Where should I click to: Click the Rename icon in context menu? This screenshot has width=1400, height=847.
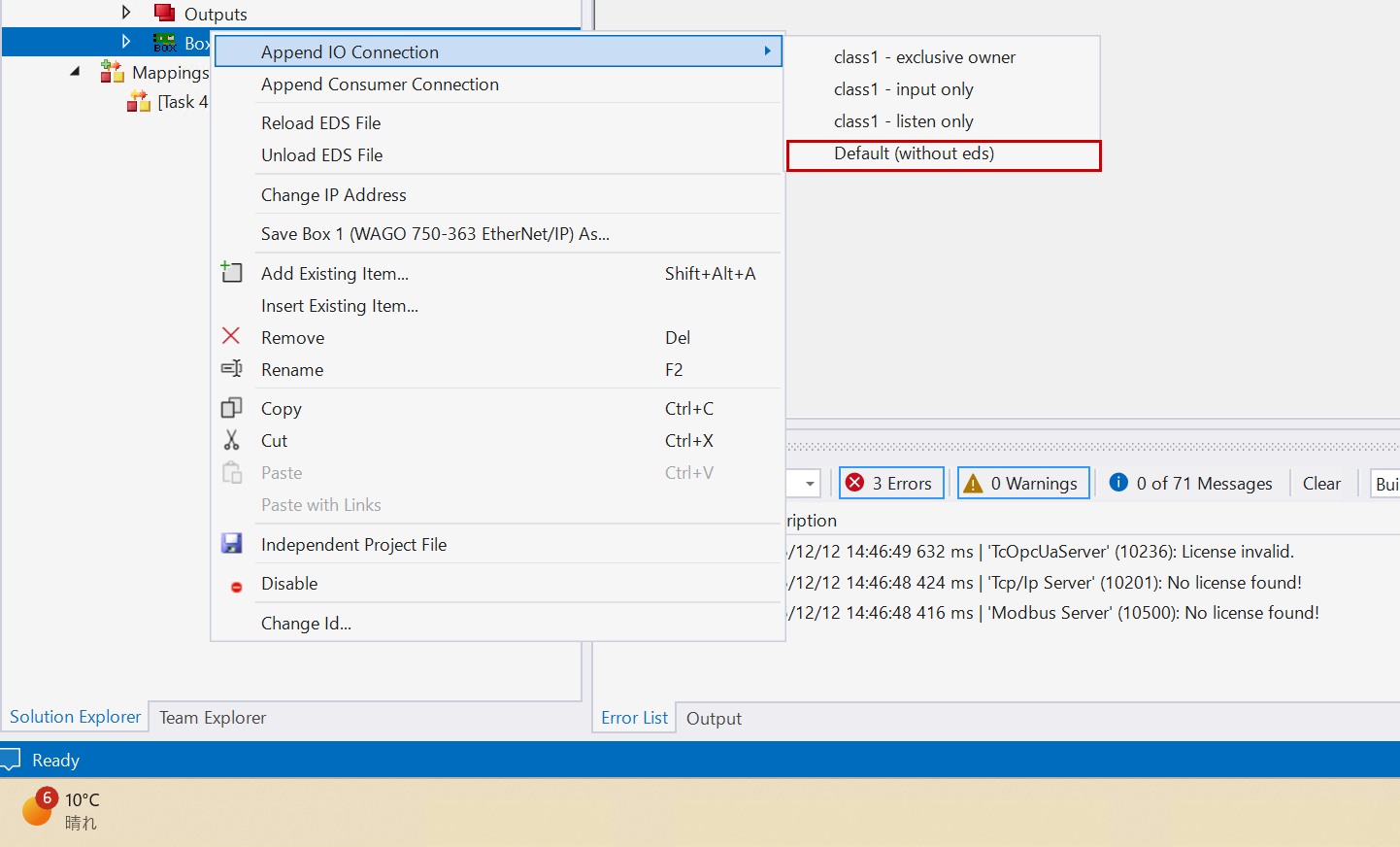coord(231,368)
